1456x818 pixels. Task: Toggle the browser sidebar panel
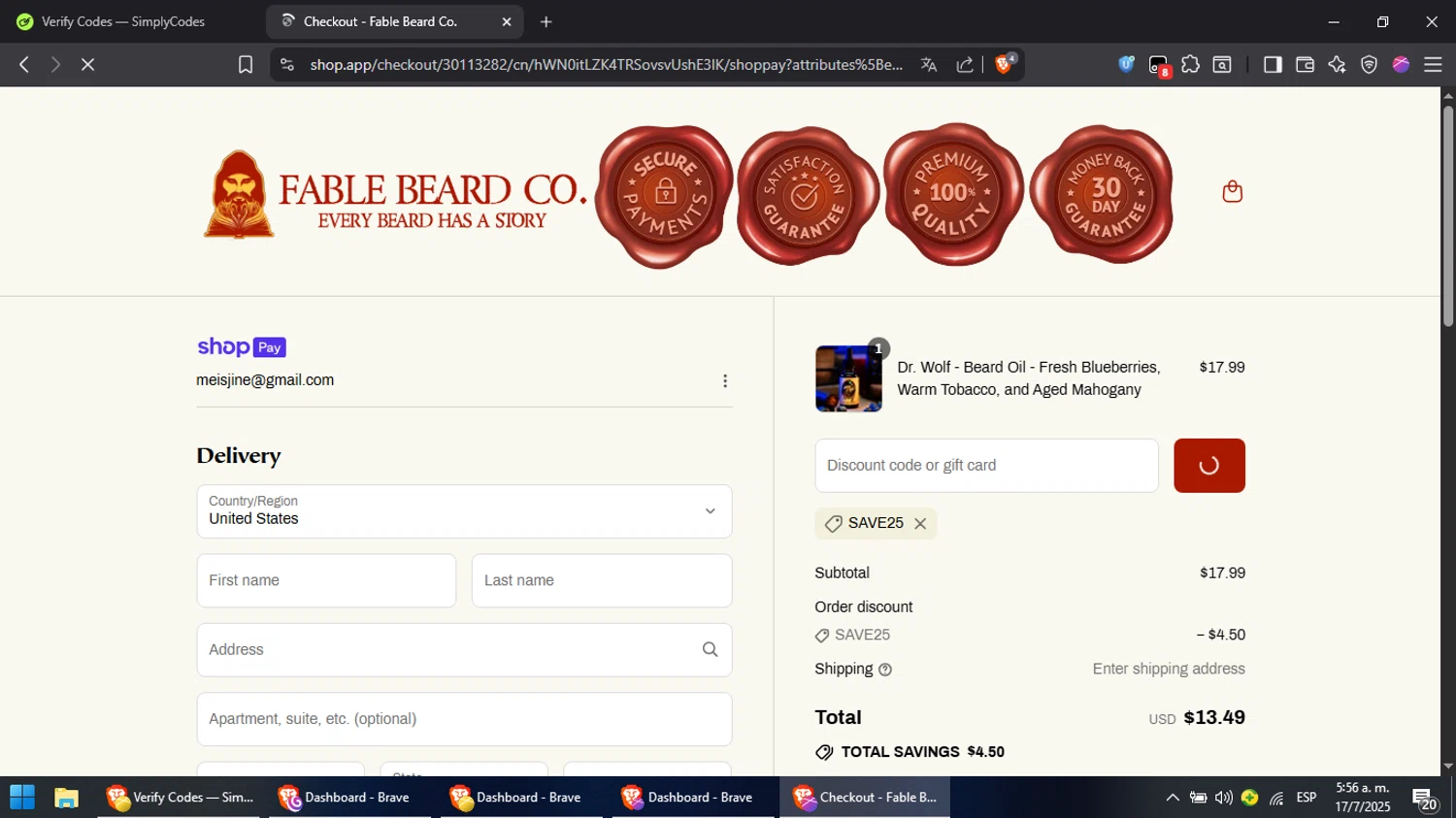point(1273,64)
